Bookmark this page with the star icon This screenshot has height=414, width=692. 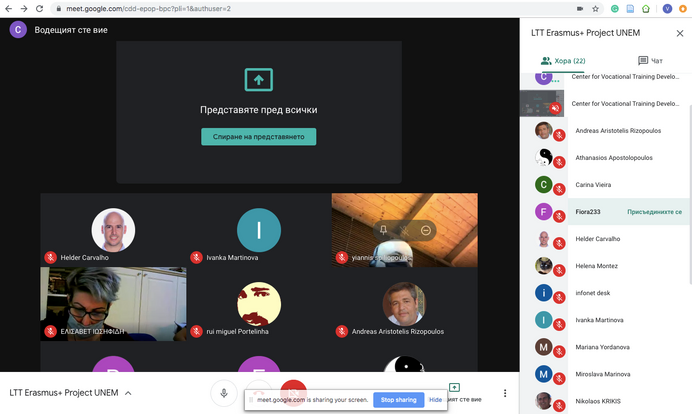[595, 8]
